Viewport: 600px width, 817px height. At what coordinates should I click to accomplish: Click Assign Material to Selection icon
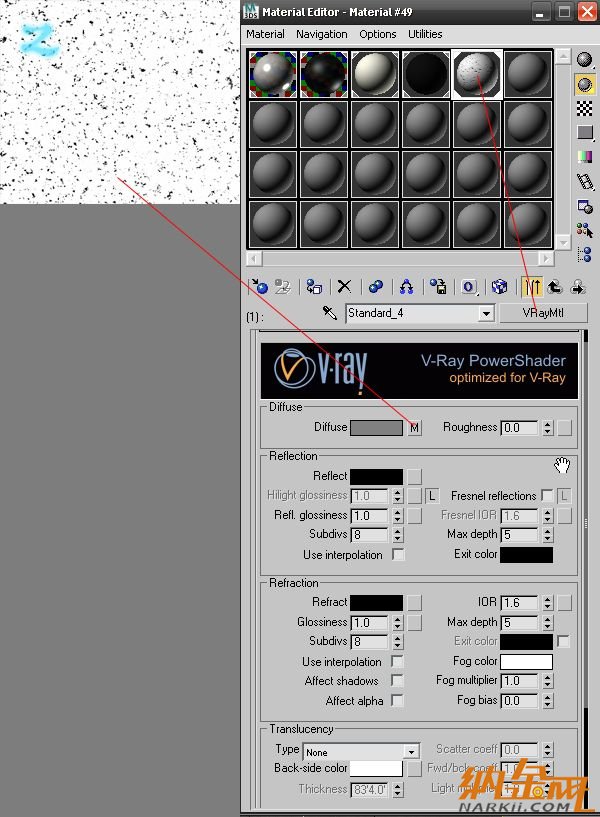[x=314, y=287]
